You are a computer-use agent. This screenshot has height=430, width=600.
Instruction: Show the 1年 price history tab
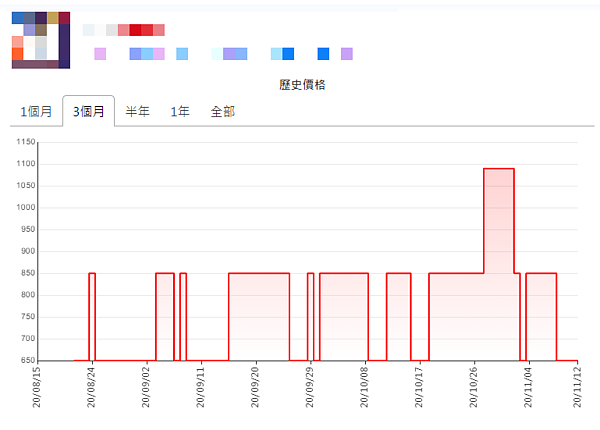[180, 111]
